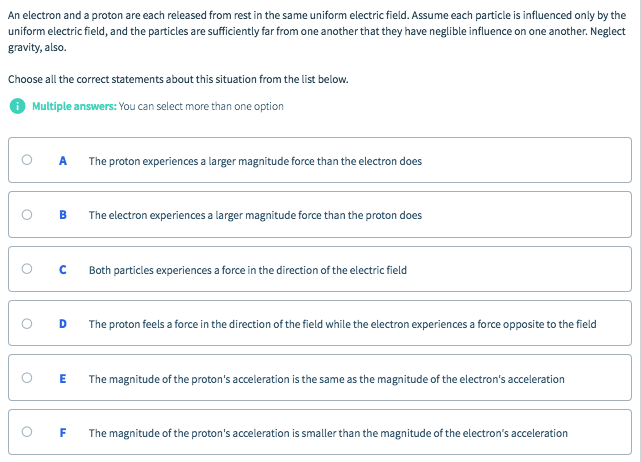This screenshot has height=462, width=641.
Task: Select the radio circle for option A
Action: 27,160
